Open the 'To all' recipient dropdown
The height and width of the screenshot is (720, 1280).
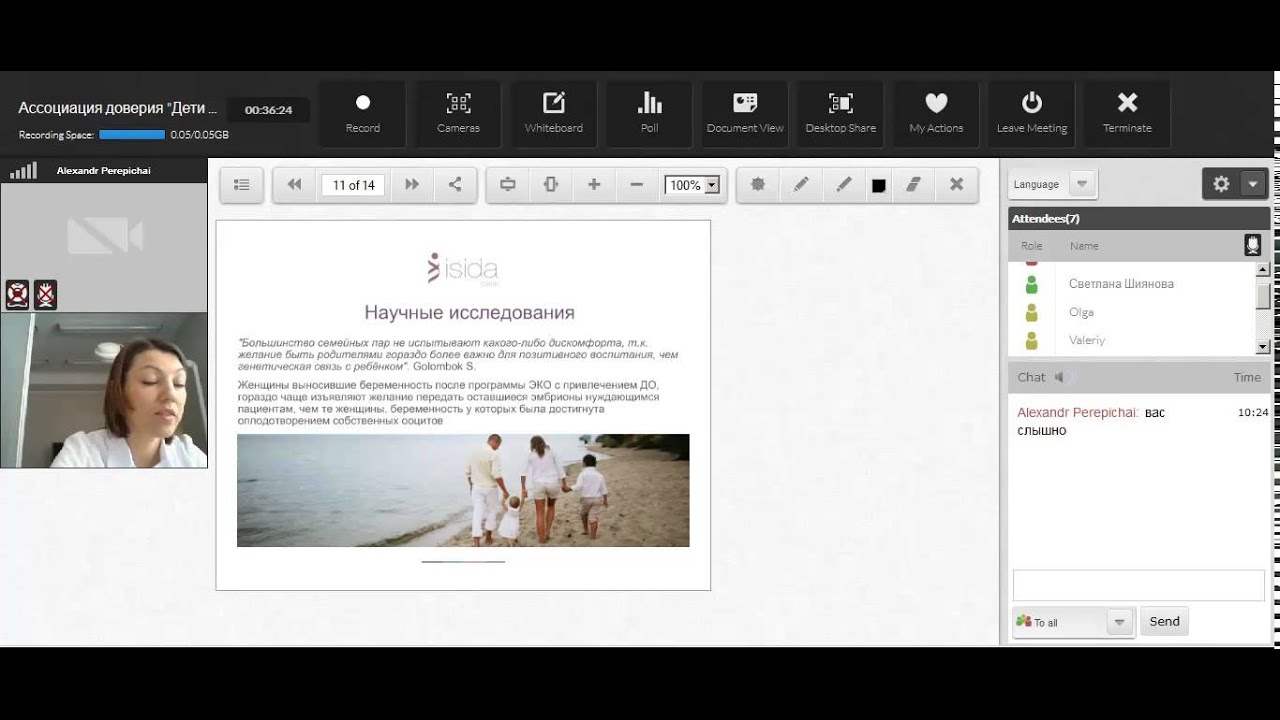point(1072,622)
